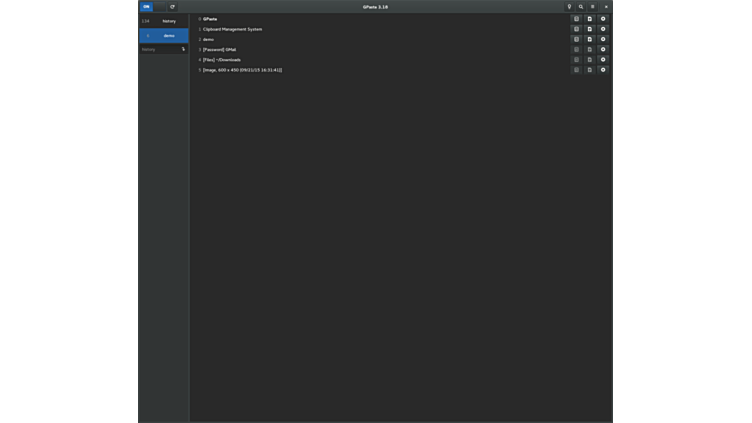This screenshot has width=752, height=423.
Task: Edit the 'GPaste' clipboard entry
Action: pos(576,19)
